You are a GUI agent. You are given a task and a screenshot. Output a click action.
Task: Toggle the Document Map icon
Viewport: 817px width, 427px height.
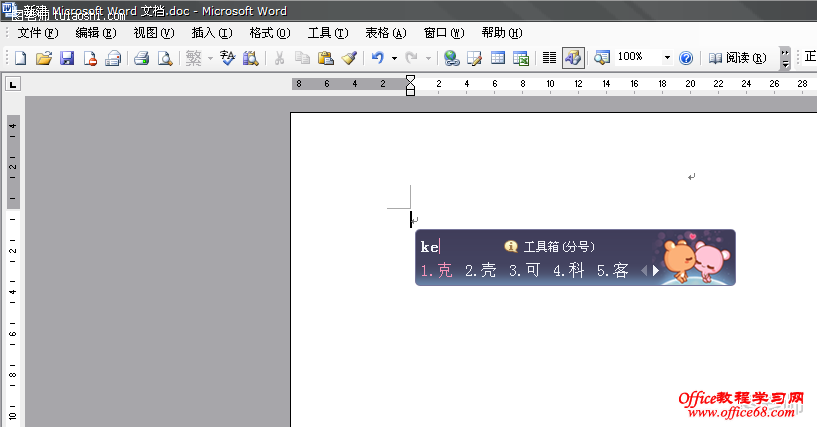tap(602, 58)
